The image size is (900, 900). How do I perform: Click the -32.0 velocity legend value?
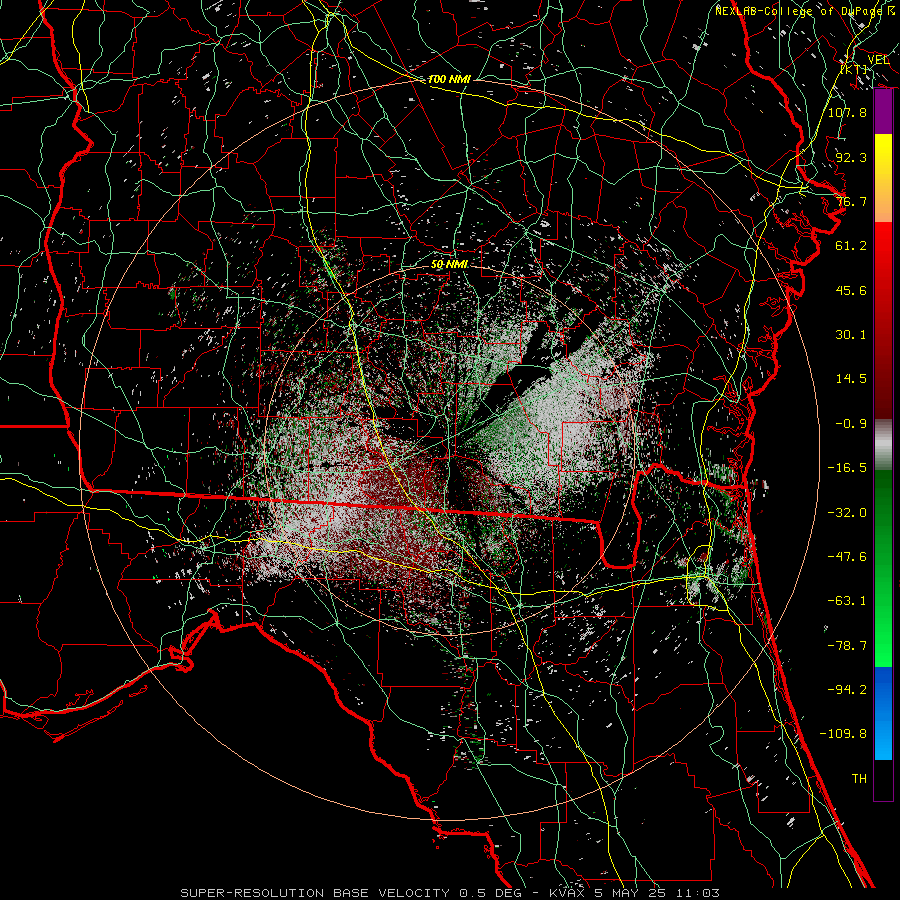847,513
